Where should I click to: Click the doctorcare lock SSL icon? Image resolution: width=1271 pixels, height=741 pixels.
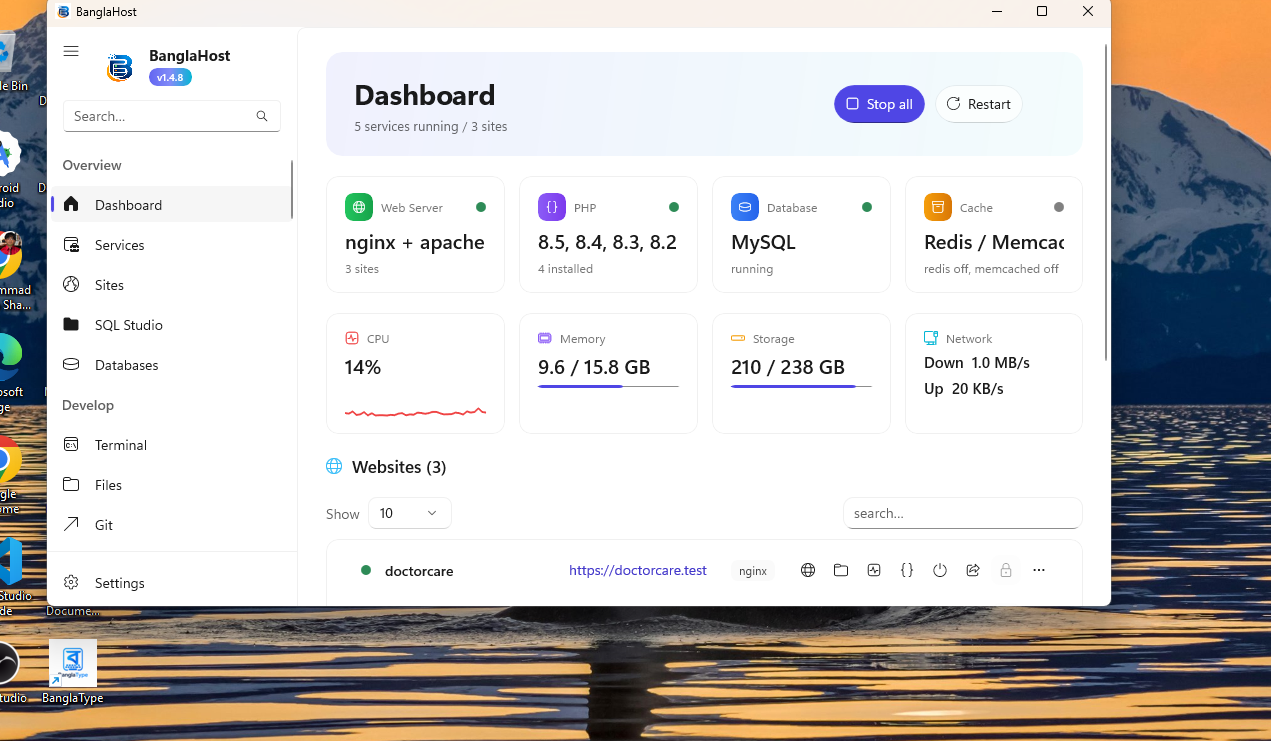click(x=1006, y=570)
